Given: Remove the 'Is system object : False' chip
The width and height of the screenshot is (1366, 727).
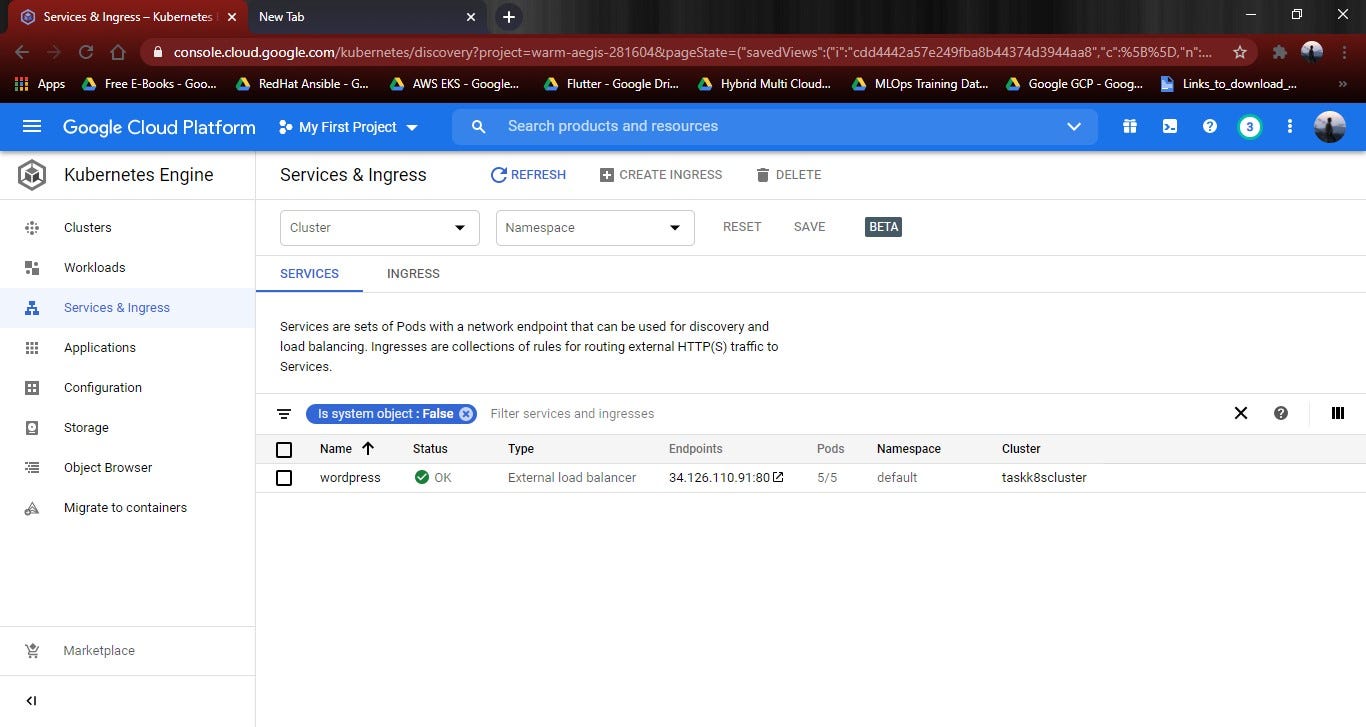Looking at the screenshot, I should pyautogui.click(x=466, y=414).
